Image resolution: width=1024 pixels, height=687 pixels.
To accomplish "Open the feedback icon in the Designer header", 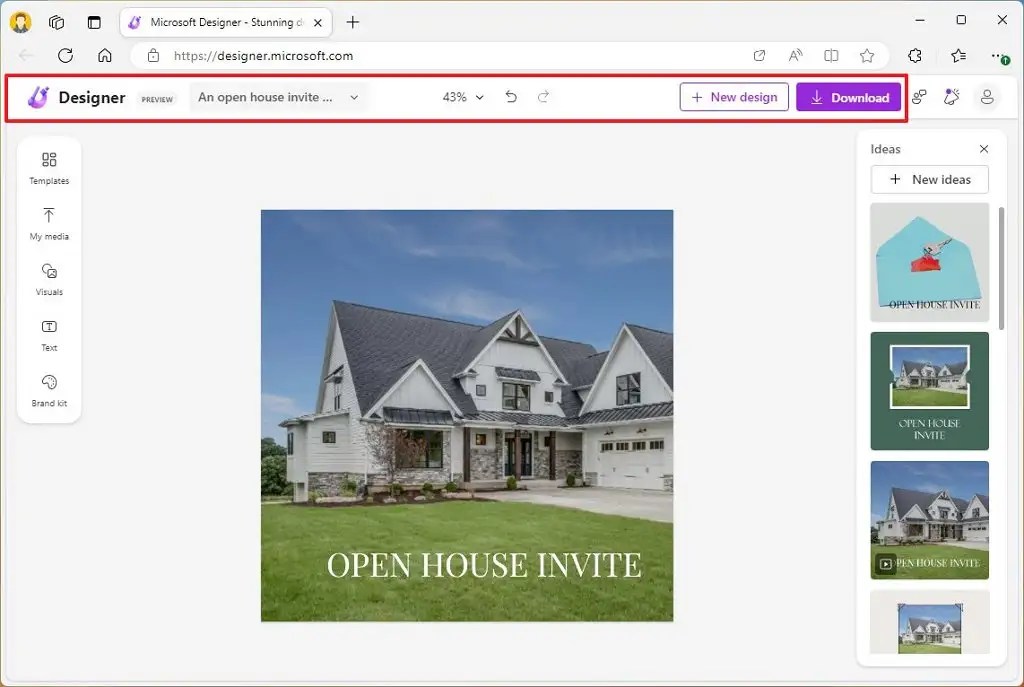I will click(919, 97).
